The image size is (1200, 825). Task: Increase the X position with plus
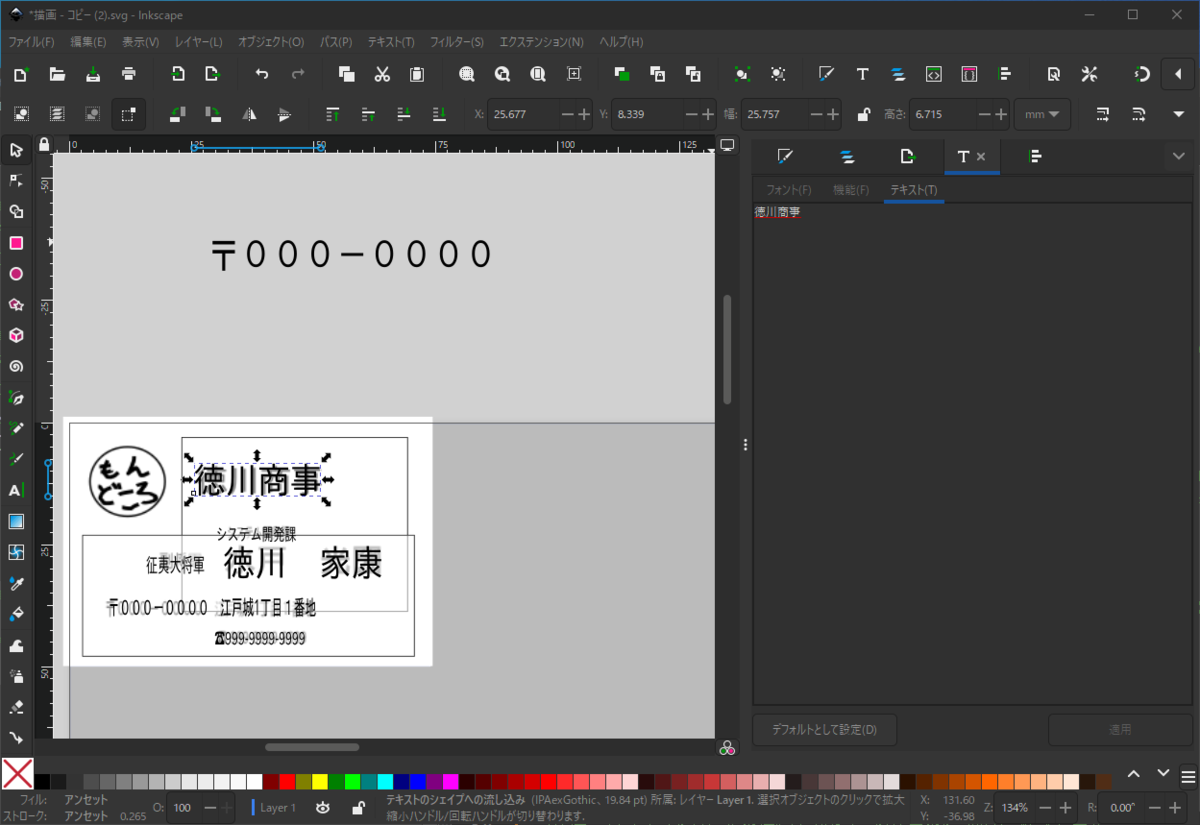point(584,114)
